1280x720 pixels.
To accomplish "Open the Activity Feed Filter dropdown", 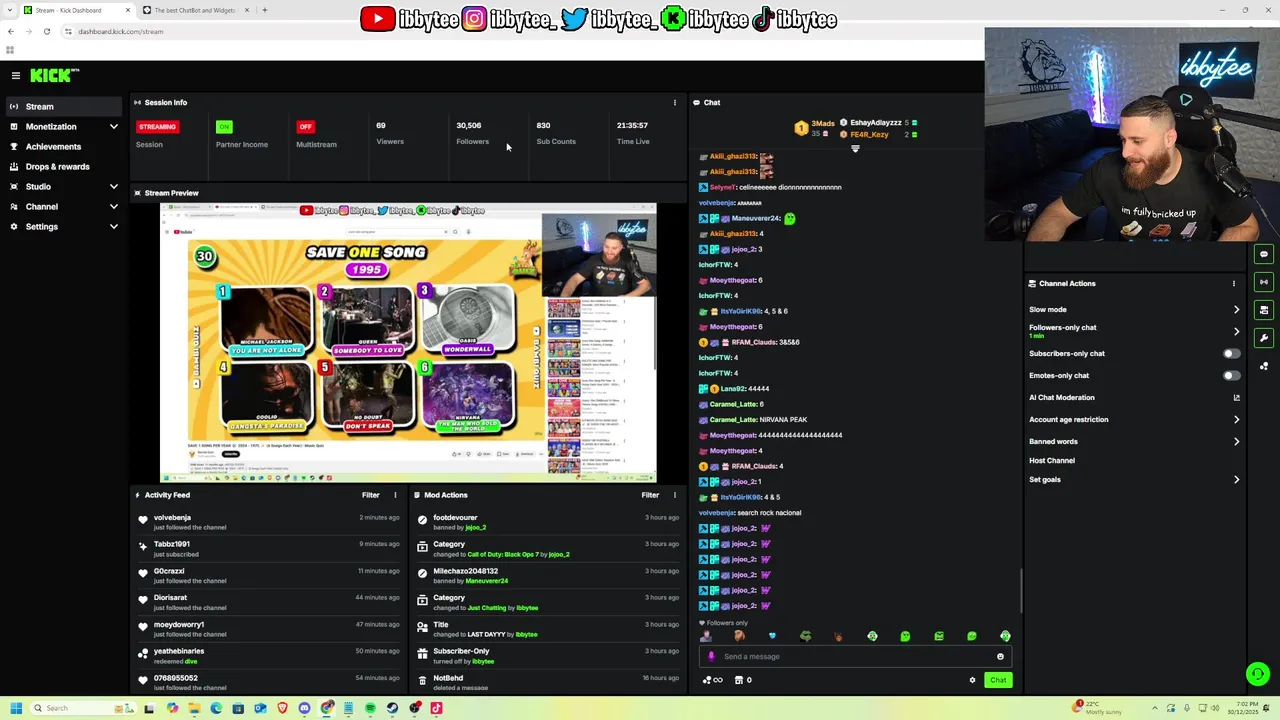I will pyautogui.click(x=370, y=495).
